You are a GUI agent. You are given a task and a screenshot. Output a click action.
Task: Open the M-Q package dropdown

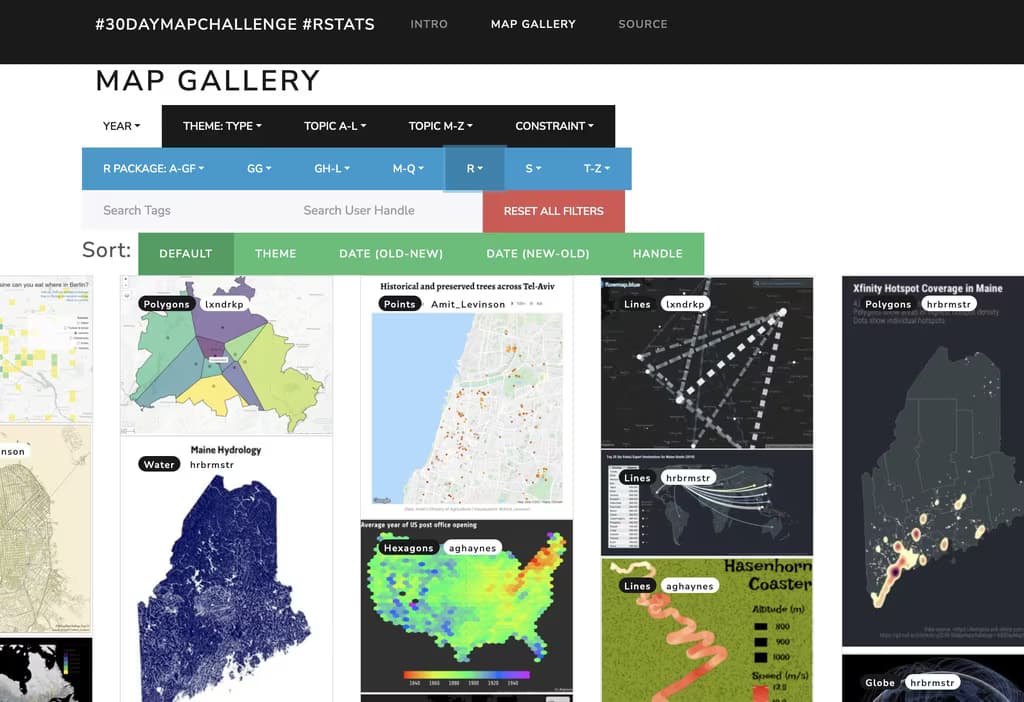(x=406, y=168)
